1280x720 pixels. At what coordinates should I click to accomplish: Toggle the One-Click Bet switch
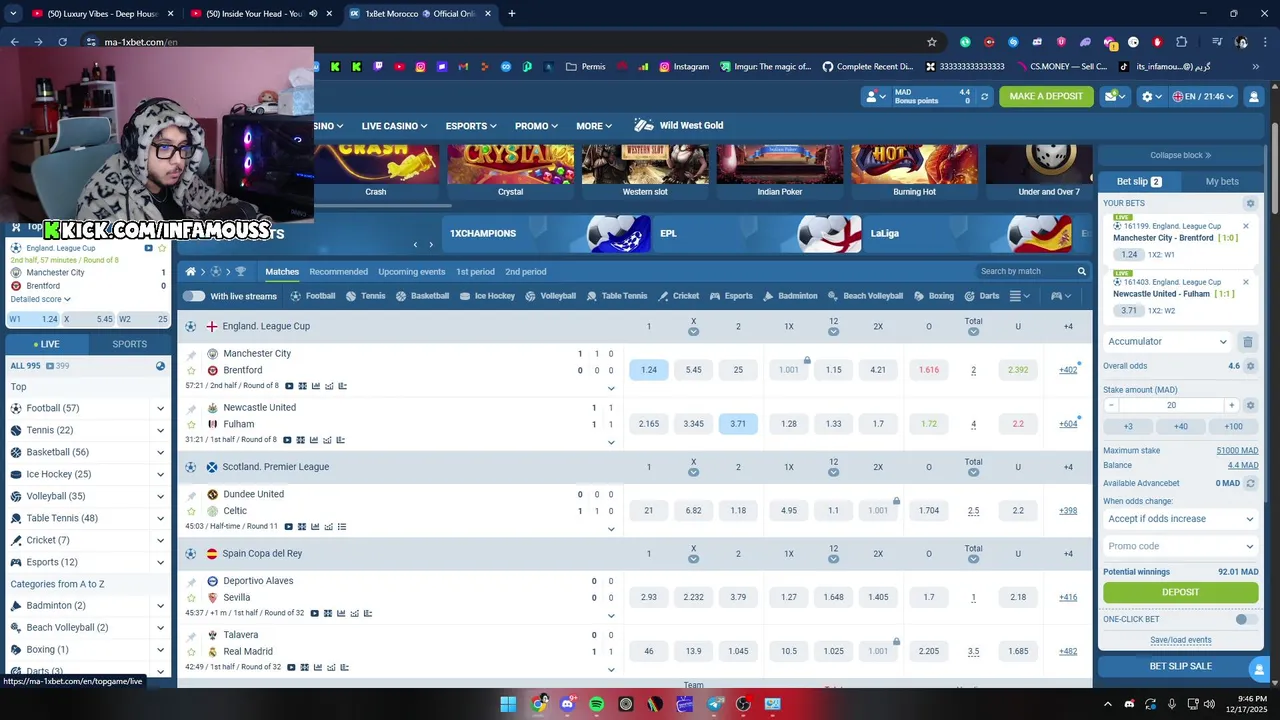coord(1245,619)
